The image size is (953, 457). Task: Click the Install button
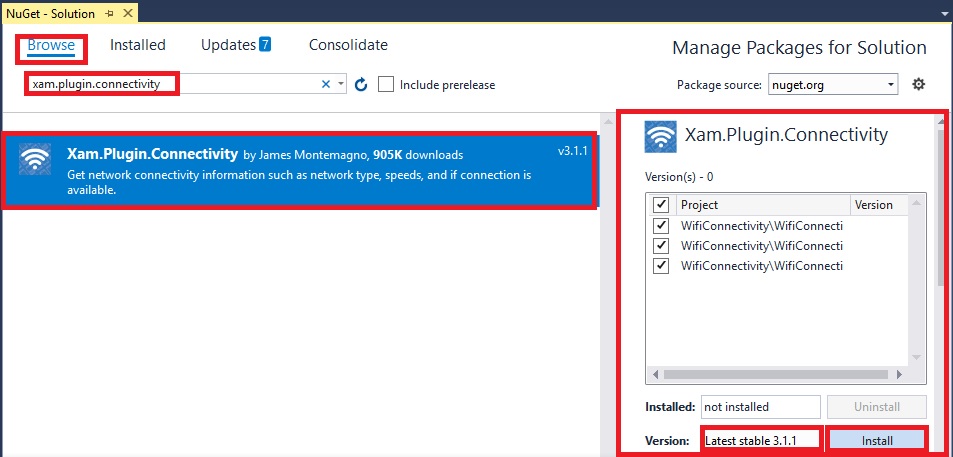877,441
